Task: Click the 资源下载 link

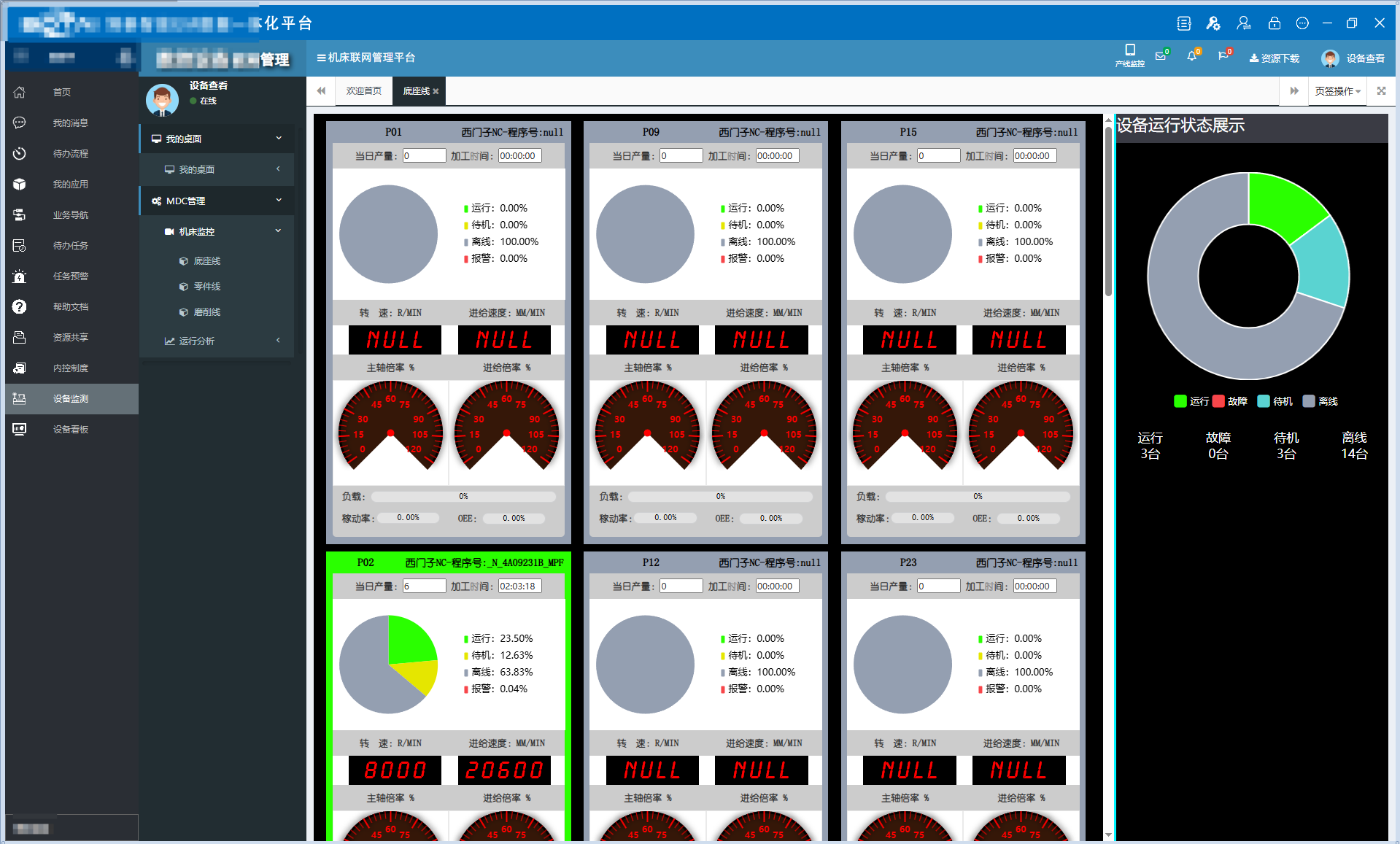Action: [x=1274, y=58]
